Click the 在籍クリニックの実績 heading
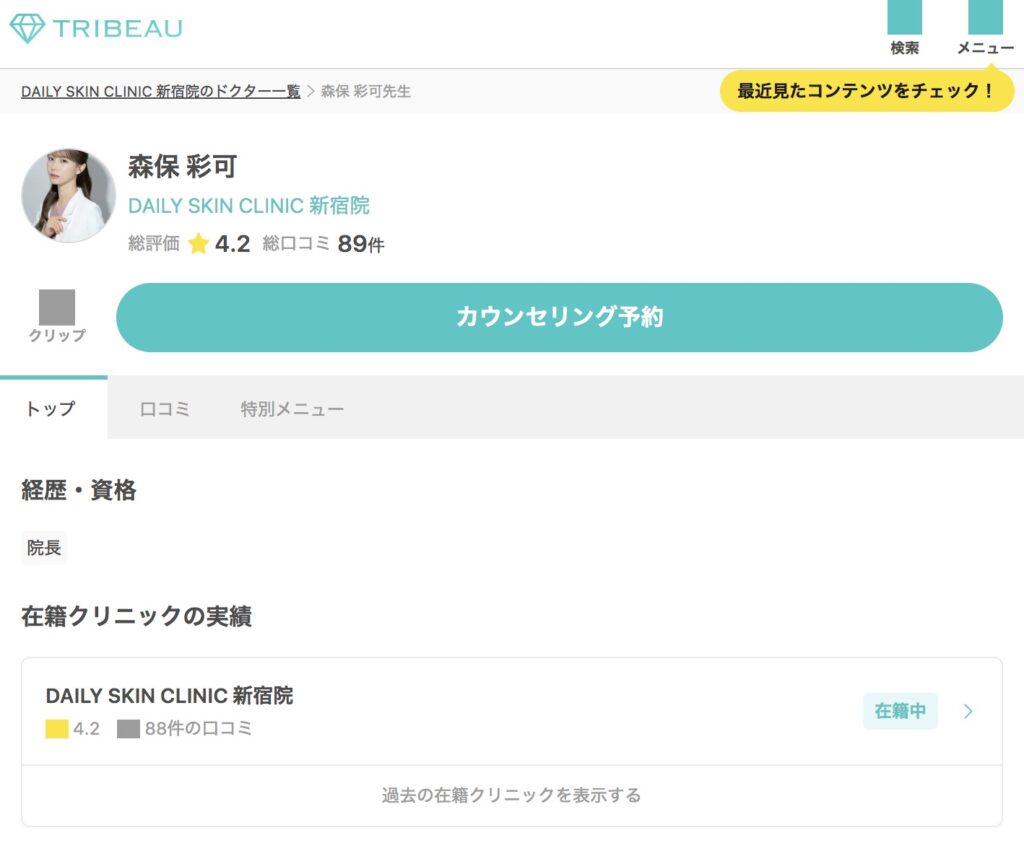The width and height of the screenshot is (1024, 856). coord(136,616)
